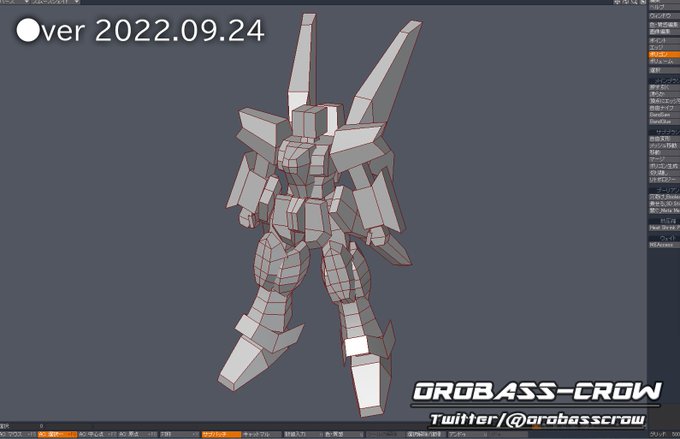Click the アンドゥ undo button
This screenshot has height=439, width=680.
[x=467, y=434]
